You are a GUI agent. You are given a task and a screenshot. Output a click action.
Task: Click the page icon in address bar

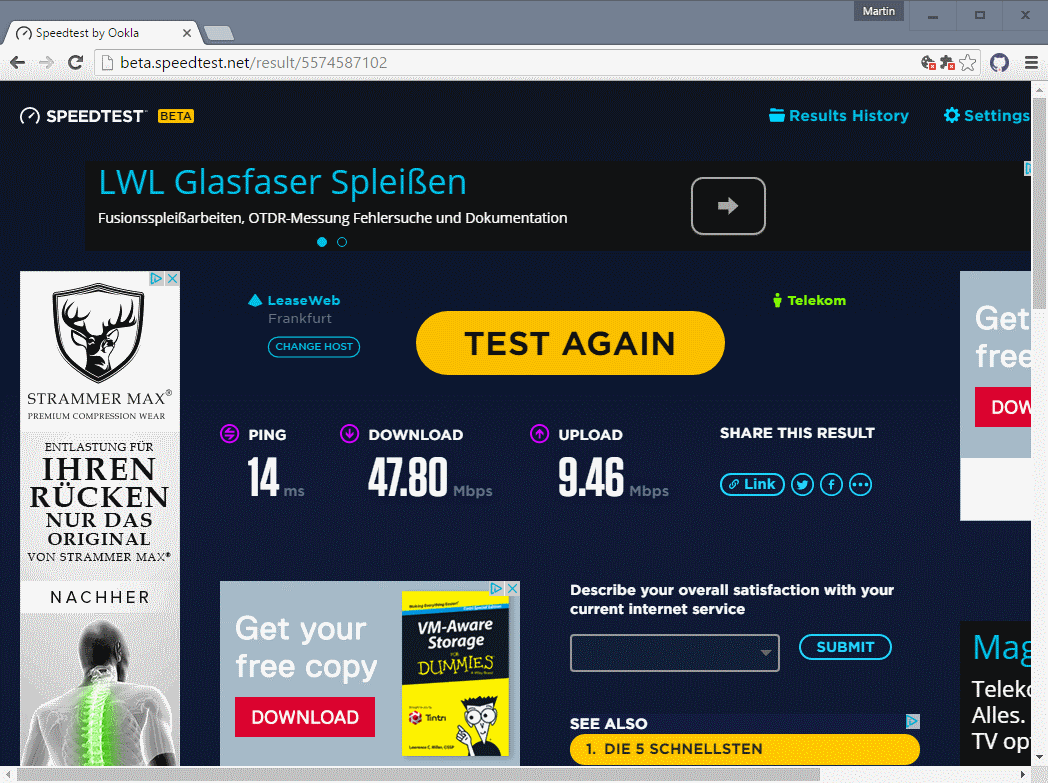pyautogui.click(x=106, y=63)
